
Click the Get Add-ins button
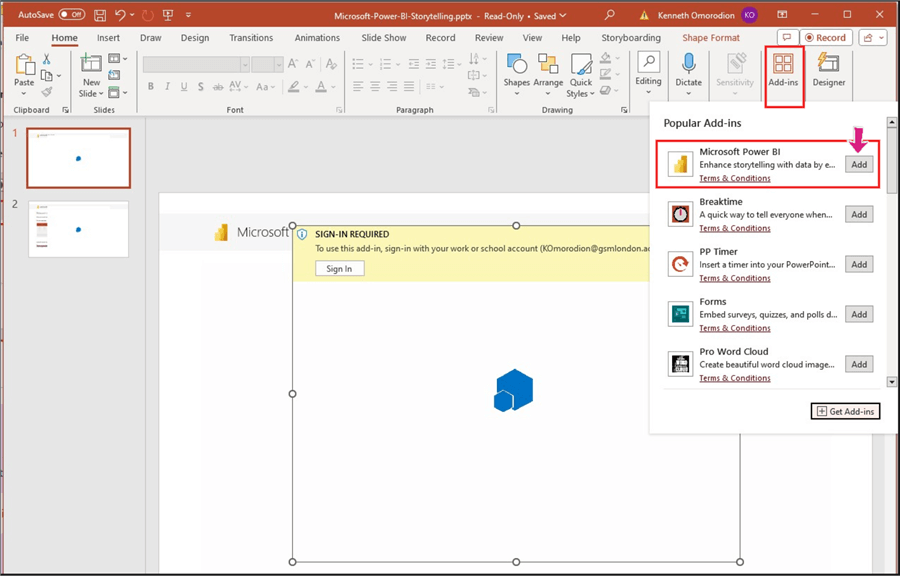[845, 411]
